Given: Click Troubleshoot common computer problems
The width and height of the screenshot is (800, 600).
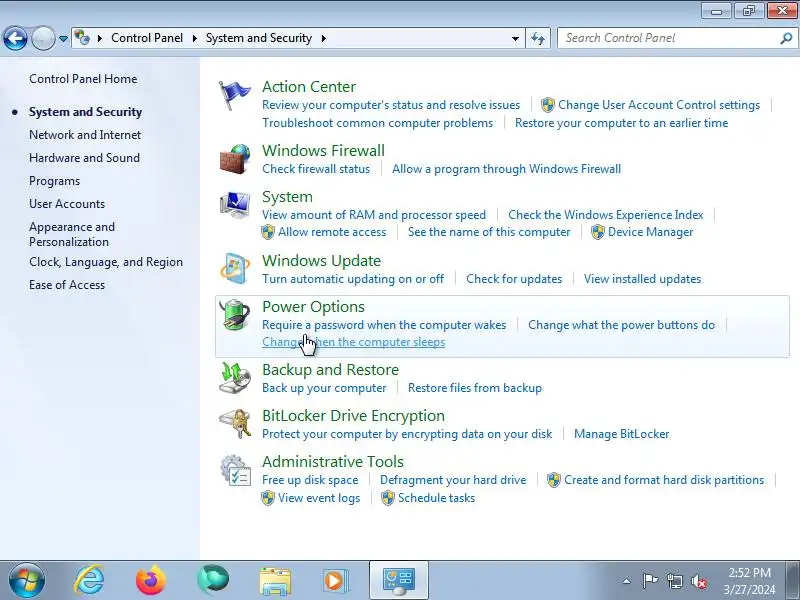Looking at the screenshot, I should coord(378,123).
